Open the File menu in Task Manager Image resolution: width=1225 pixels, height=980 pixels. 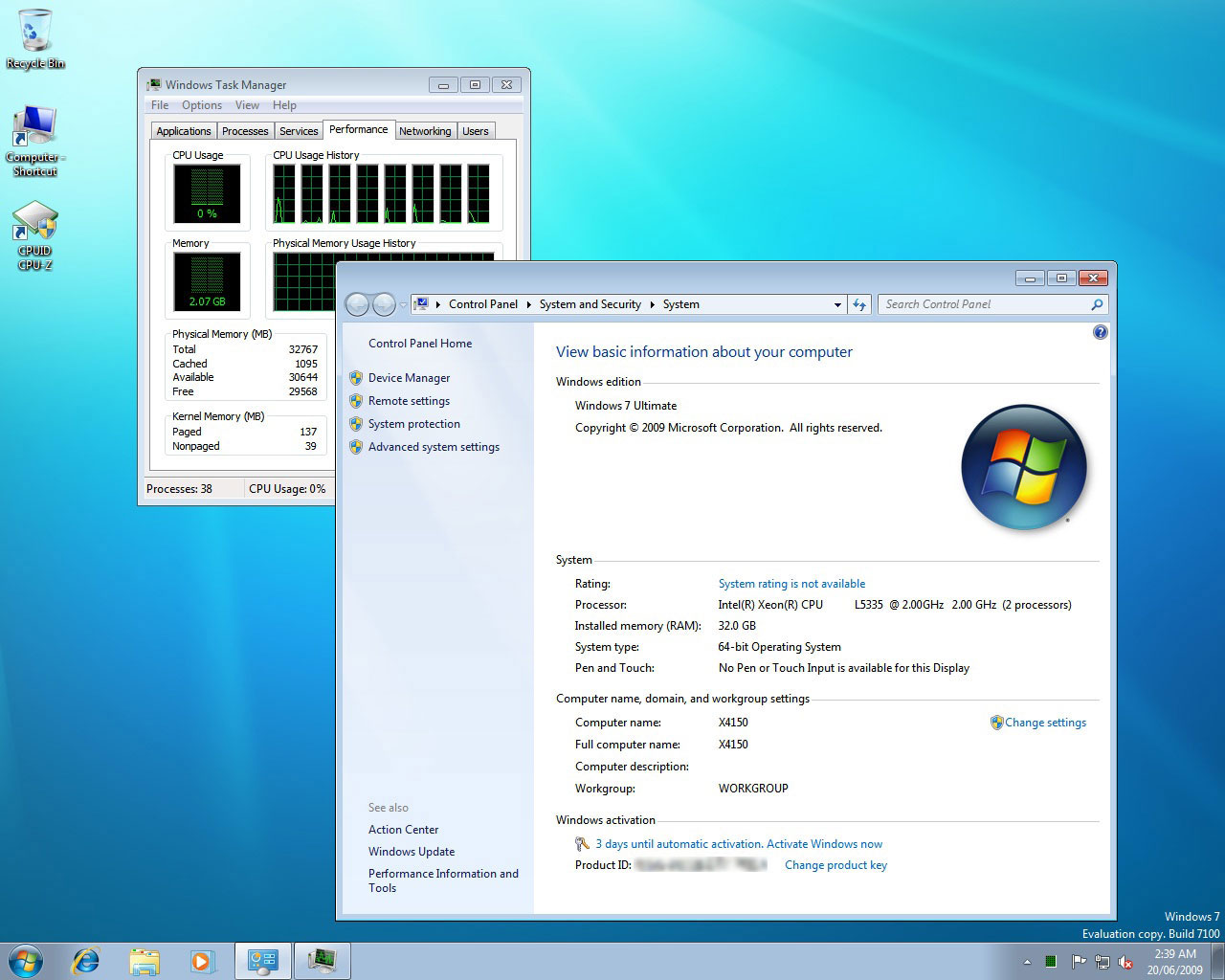point(160,105)
